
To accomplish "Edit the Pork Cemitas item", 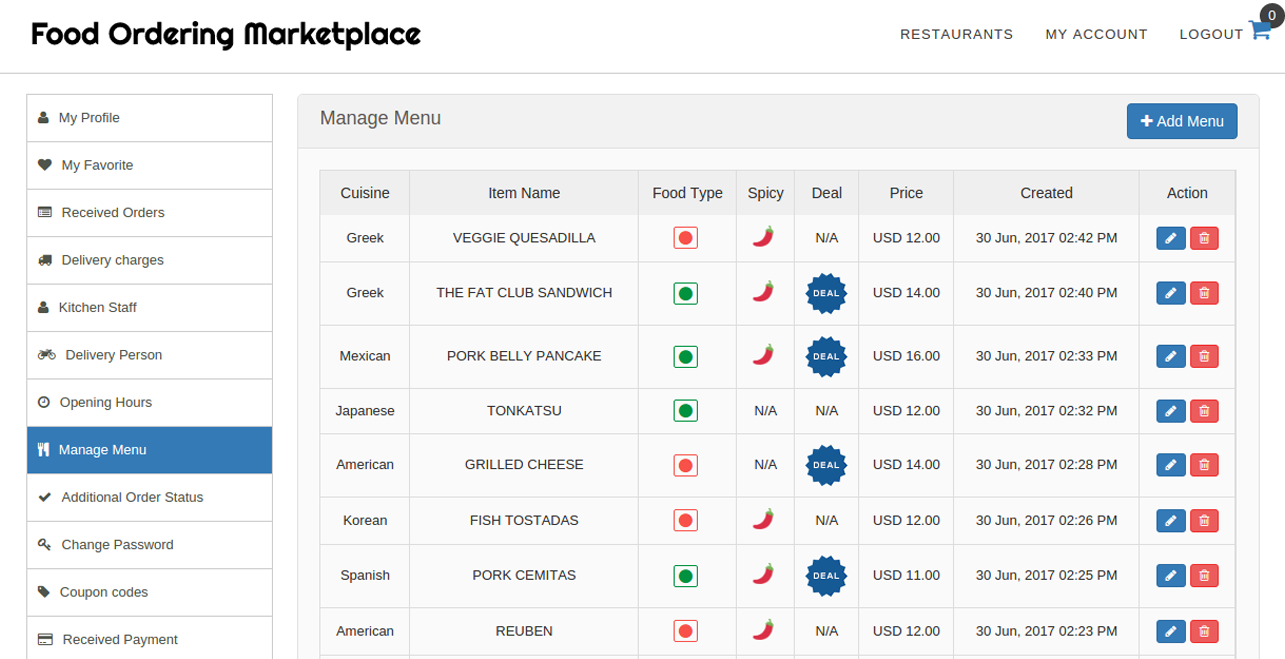I will (1171, 576).
